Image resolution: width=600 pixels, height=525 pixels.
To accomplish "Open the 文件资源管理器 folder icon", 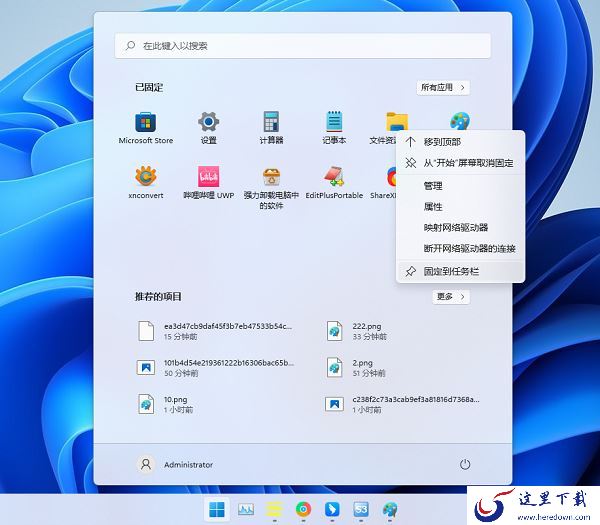I will [x=397, y=122].
